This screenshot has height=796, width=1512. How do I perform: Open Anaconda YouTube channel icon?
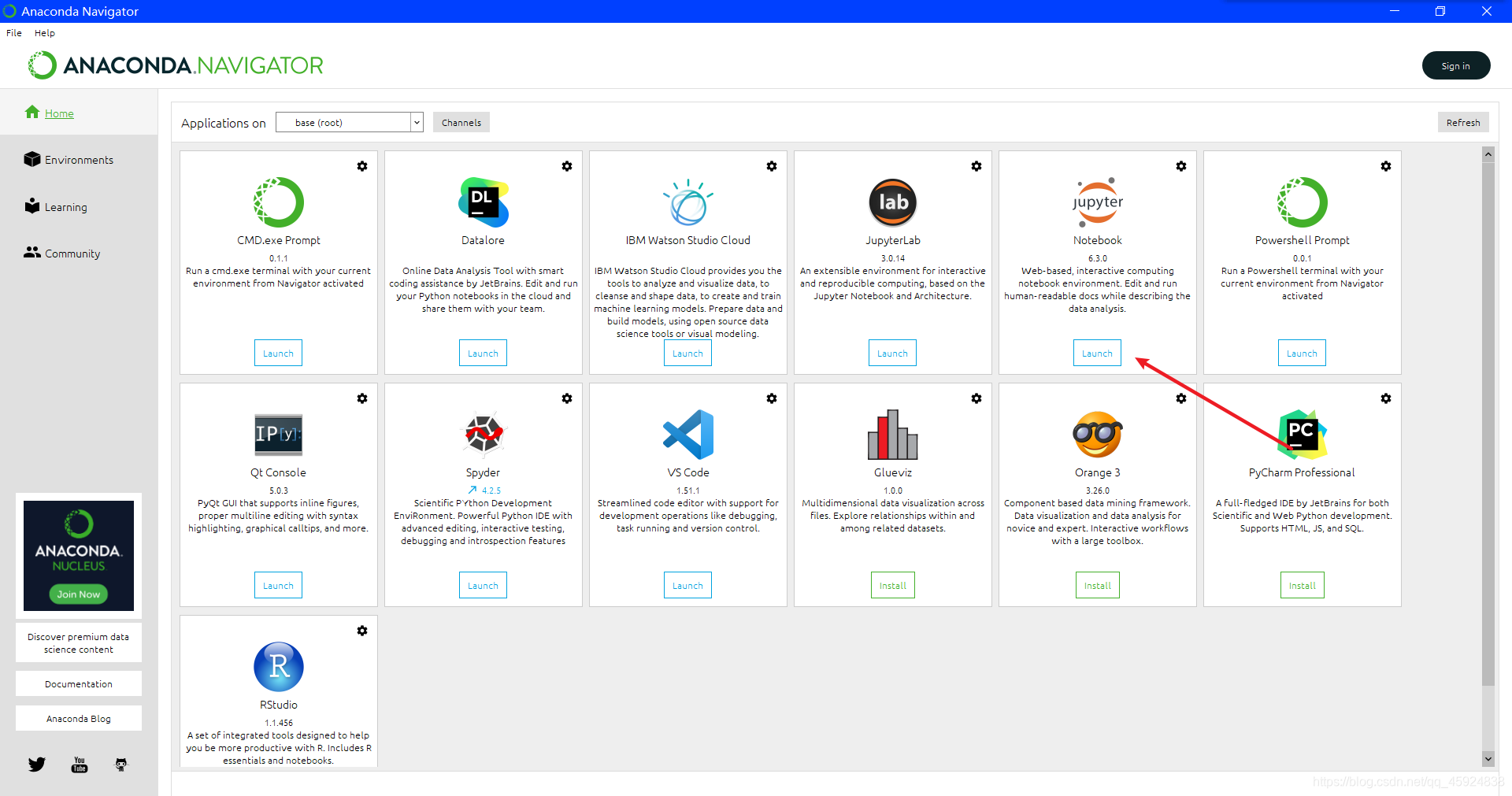tap(80, 765)
